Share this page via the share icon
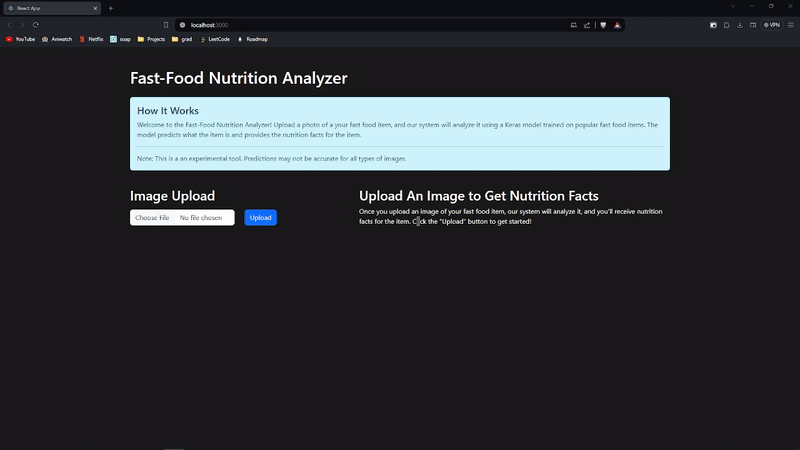 (587, 25)
